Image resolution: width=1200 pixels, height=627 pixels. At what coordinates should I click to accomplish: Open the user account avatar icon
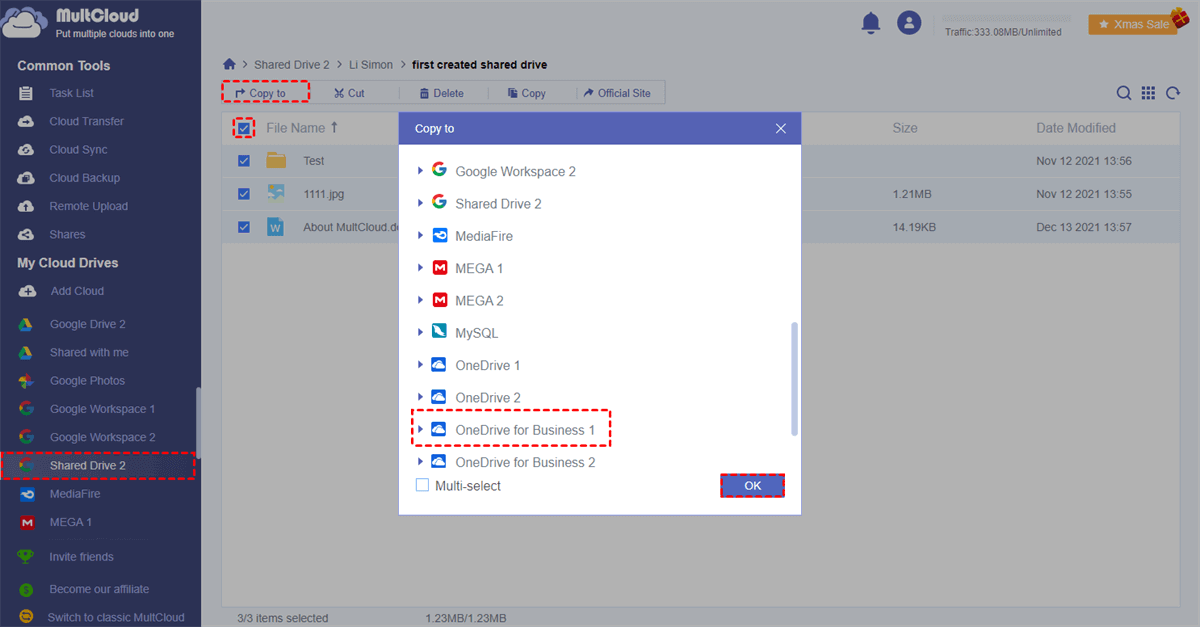click(x=908, y=23)
